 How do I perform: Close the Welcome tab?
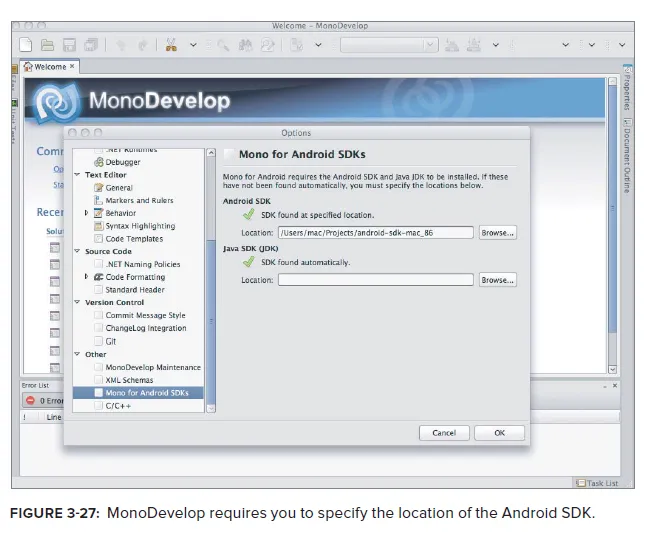(x=72, y=67)
